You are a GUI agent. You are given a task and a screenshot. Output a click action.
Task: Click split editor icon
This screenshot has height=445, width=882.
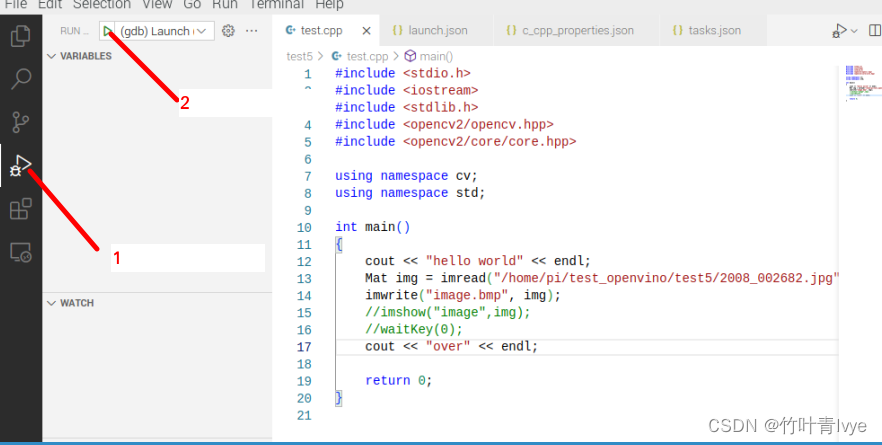tap(875, 30)
